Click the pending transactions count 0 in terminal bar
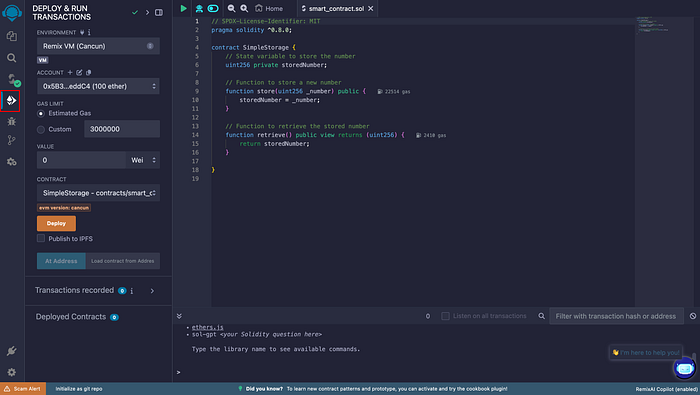The width and height of the screenshot is (700, 395). point(428,316)
